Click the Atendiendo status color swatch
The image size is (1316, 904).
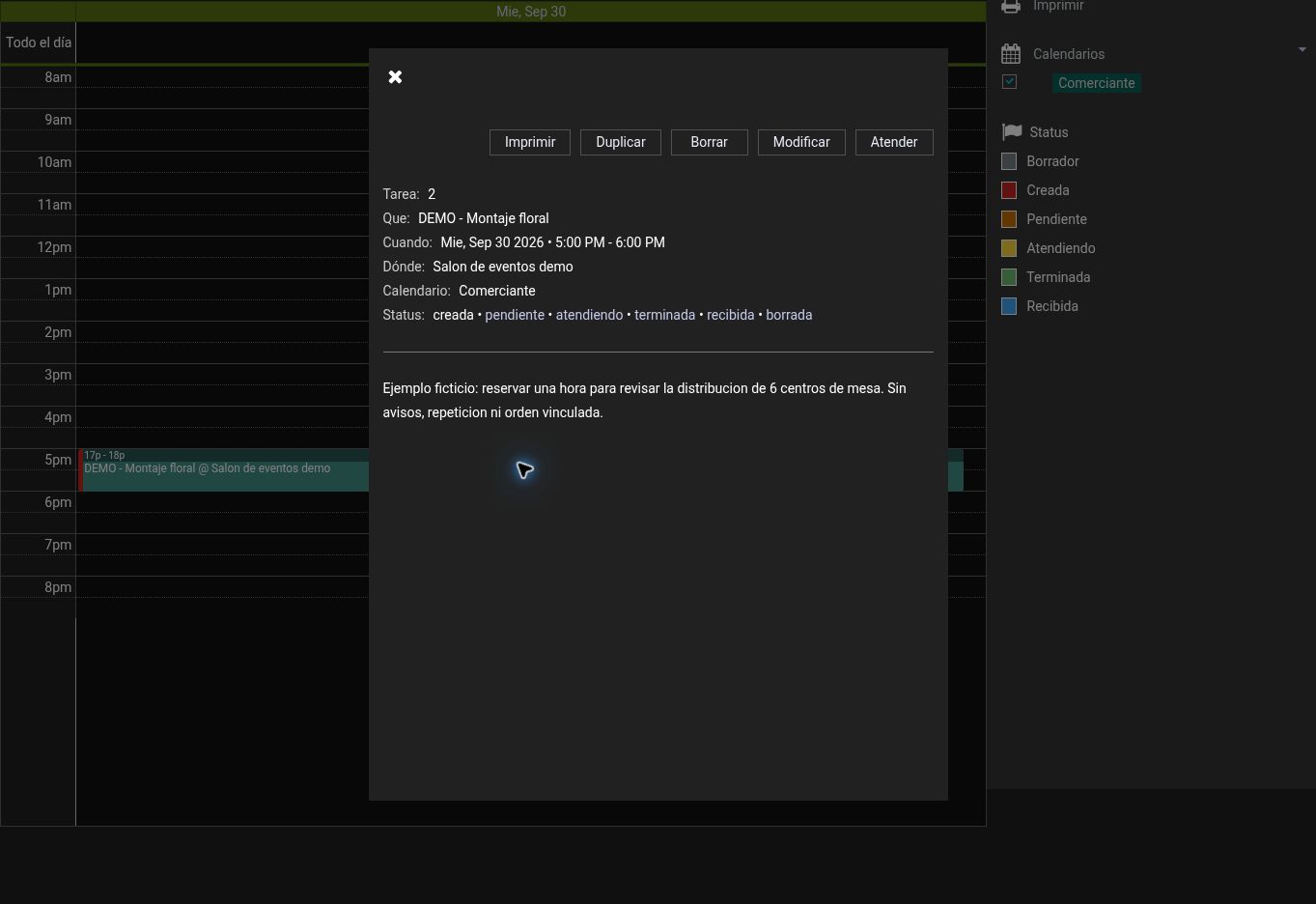click(1009, 248)
